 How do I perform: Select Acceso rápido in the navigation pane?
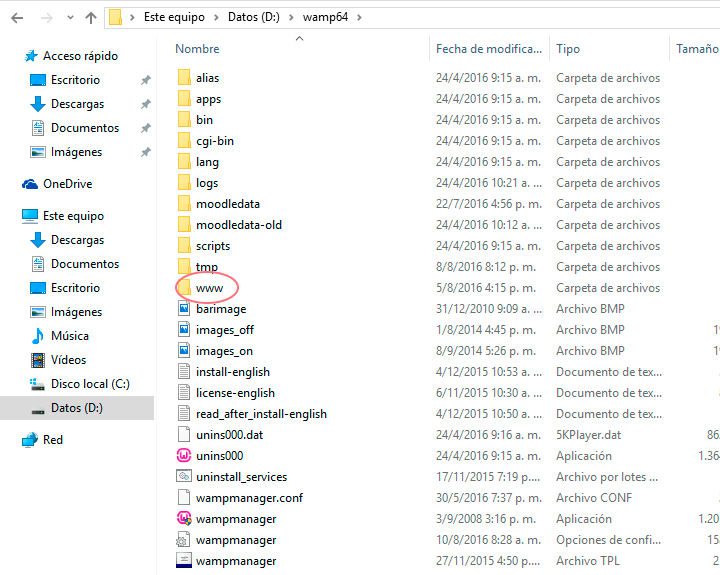tap(79, 56)
